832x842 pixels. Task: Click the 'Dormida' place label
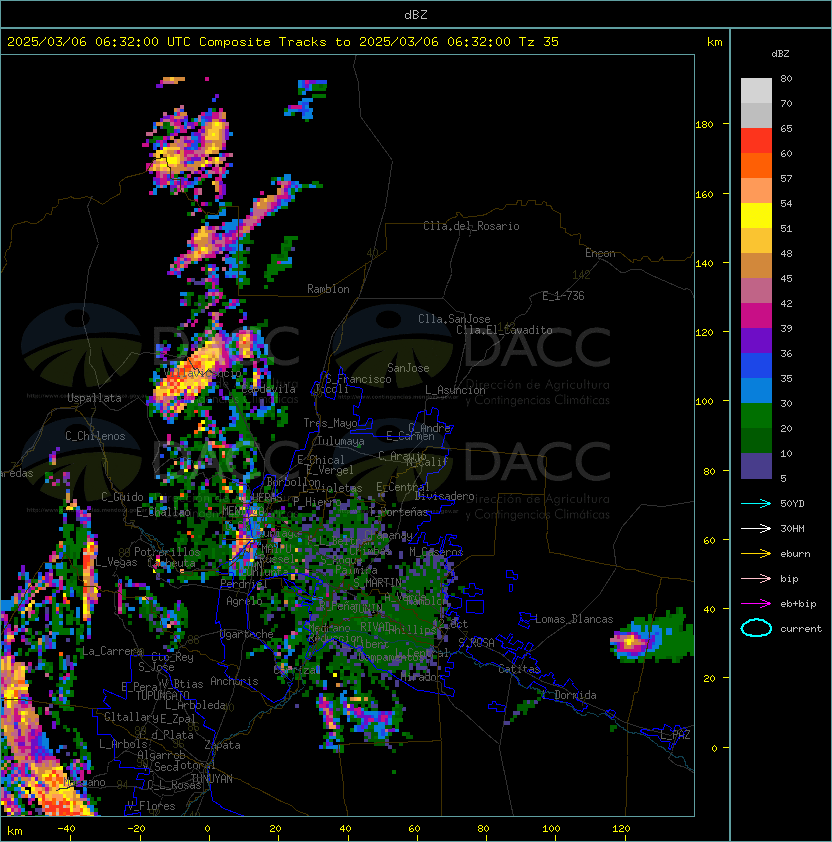pyautogui.click(x=575, y=695)
